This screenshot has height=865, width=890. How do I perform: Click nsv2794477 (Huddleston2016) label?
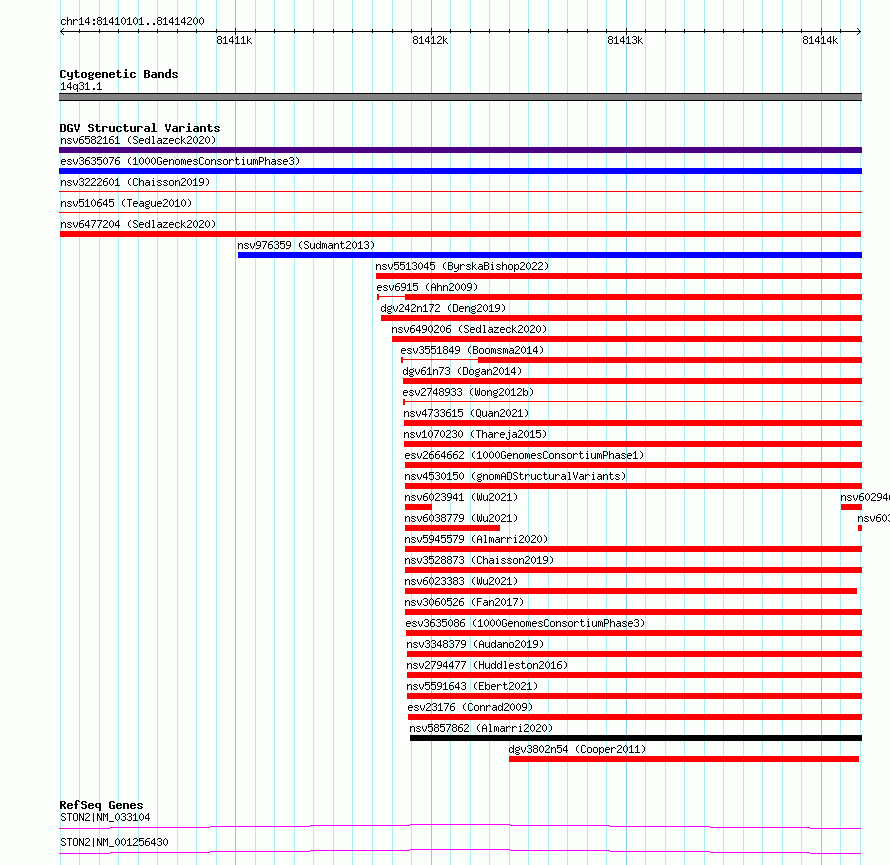click(487, 665)
